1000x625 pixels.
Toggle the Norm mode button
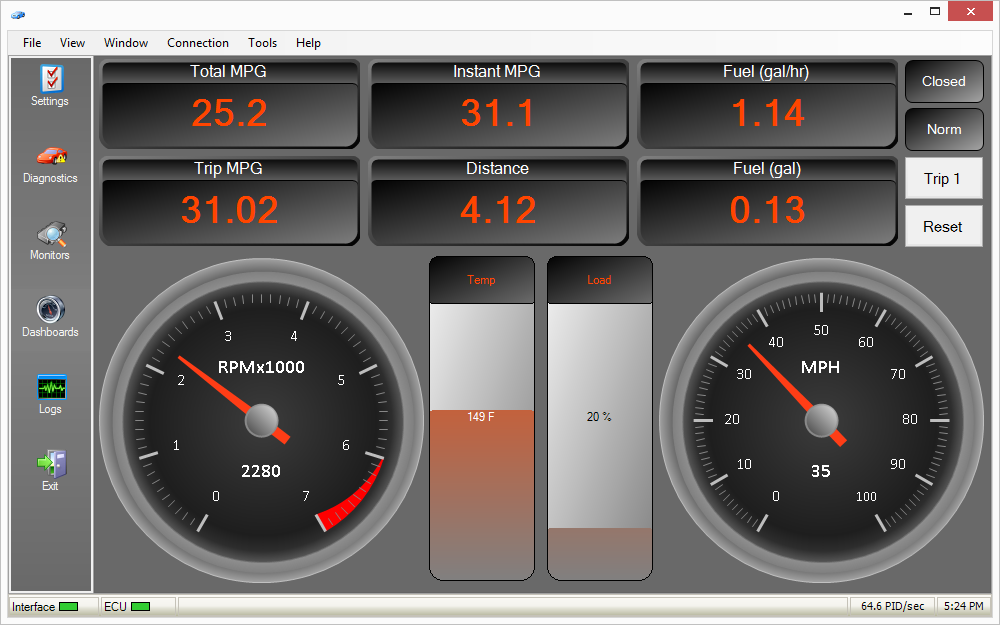[943, 129]
